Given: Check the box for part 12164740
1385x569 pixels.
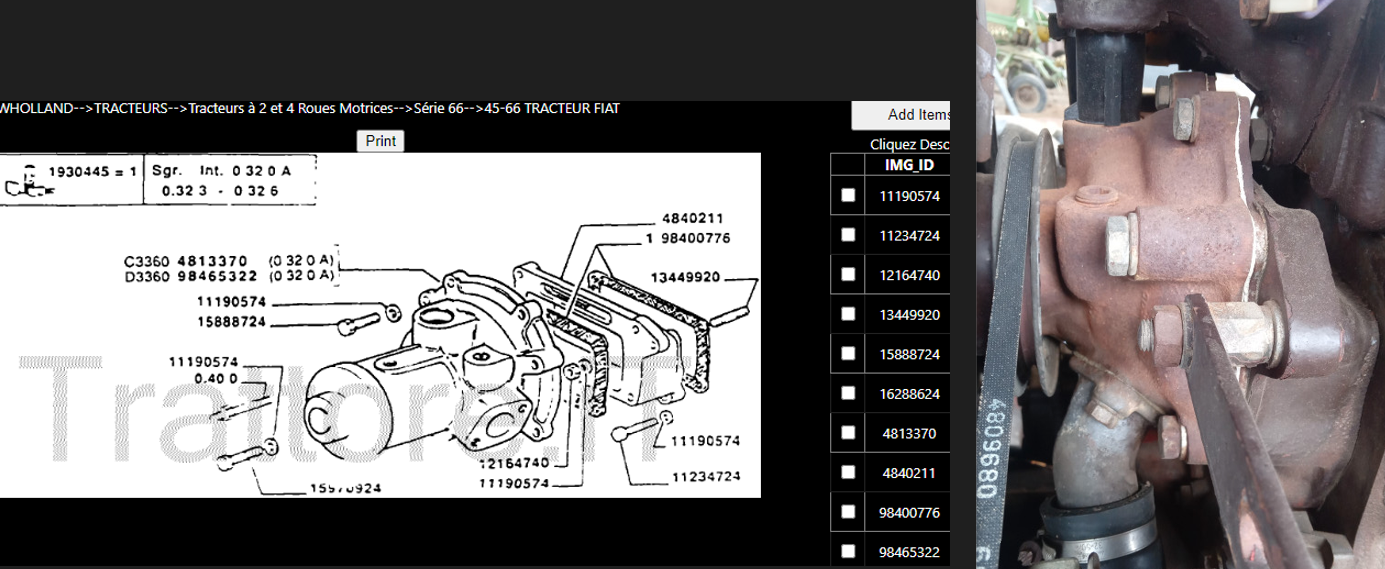Looking at the screenshot, I should click(x=848, y=275).
